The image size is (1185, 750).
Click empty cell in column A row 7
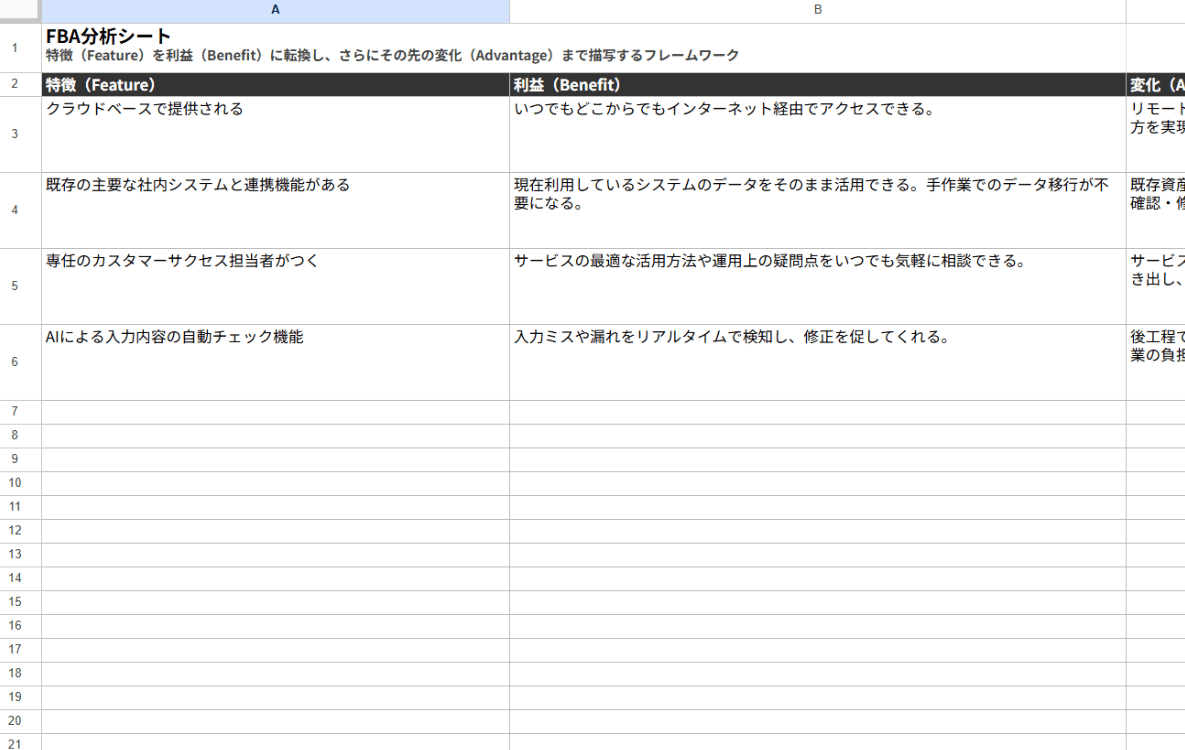click(x=275, y=412)
